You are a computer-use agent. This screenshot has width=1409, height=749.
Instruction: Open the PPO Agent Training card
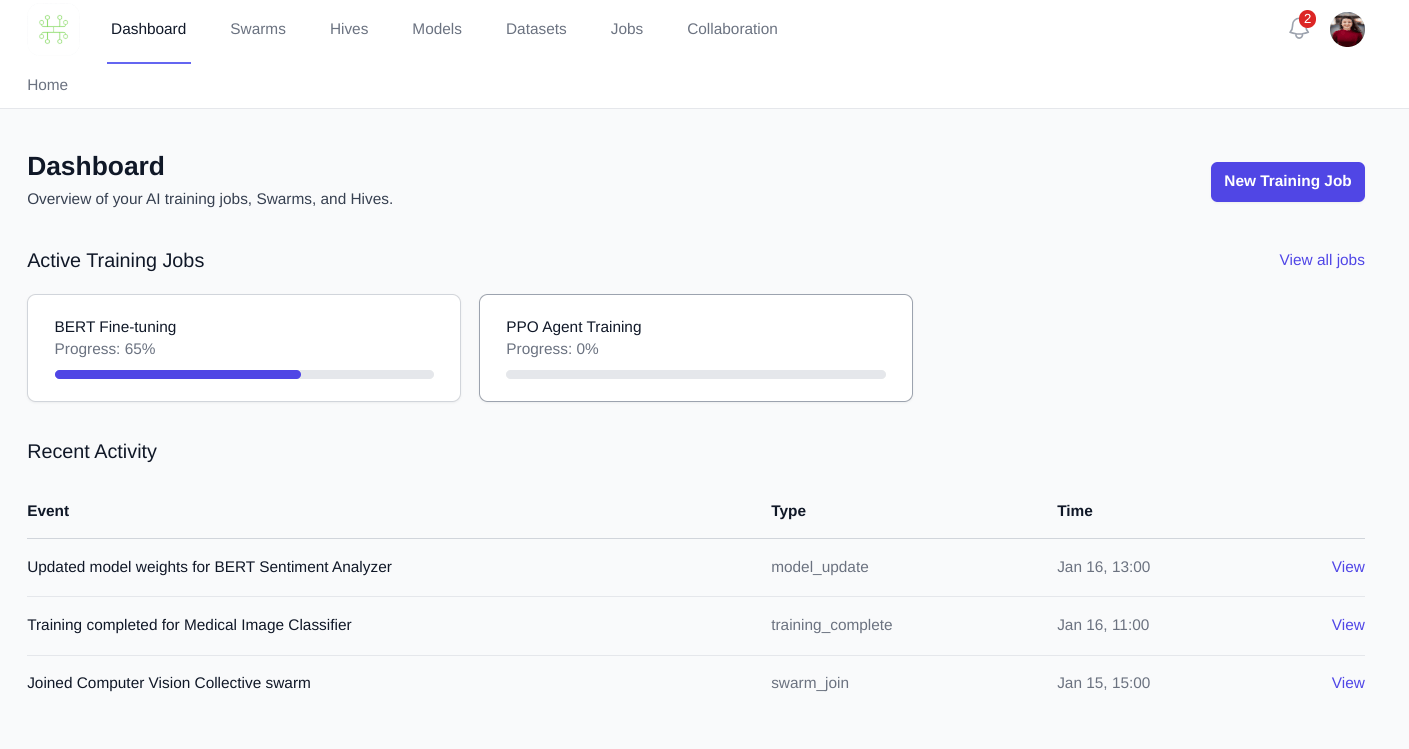tap(695, 335)
